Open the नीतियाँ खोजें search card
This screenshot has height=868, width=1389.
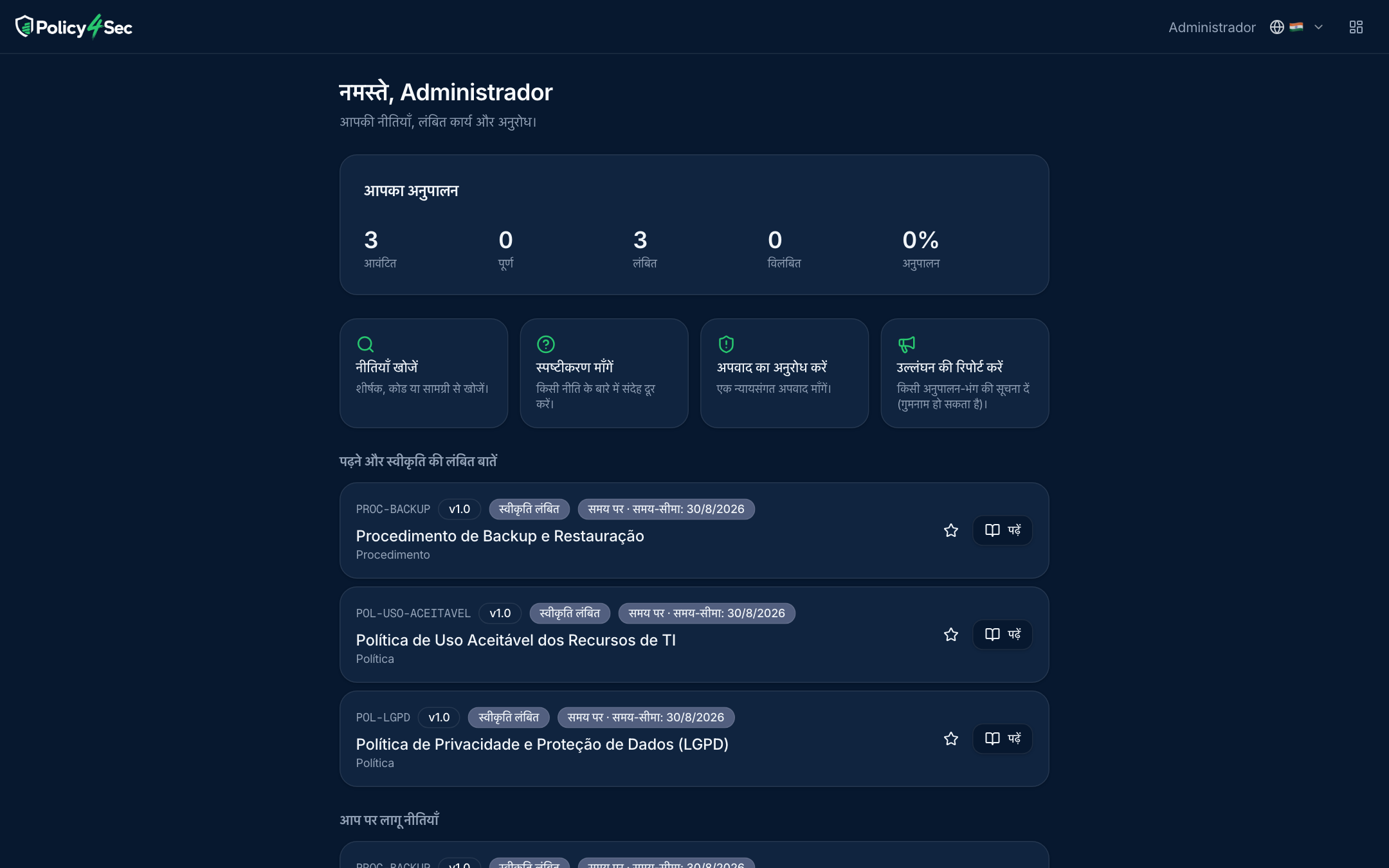[424, 373]
